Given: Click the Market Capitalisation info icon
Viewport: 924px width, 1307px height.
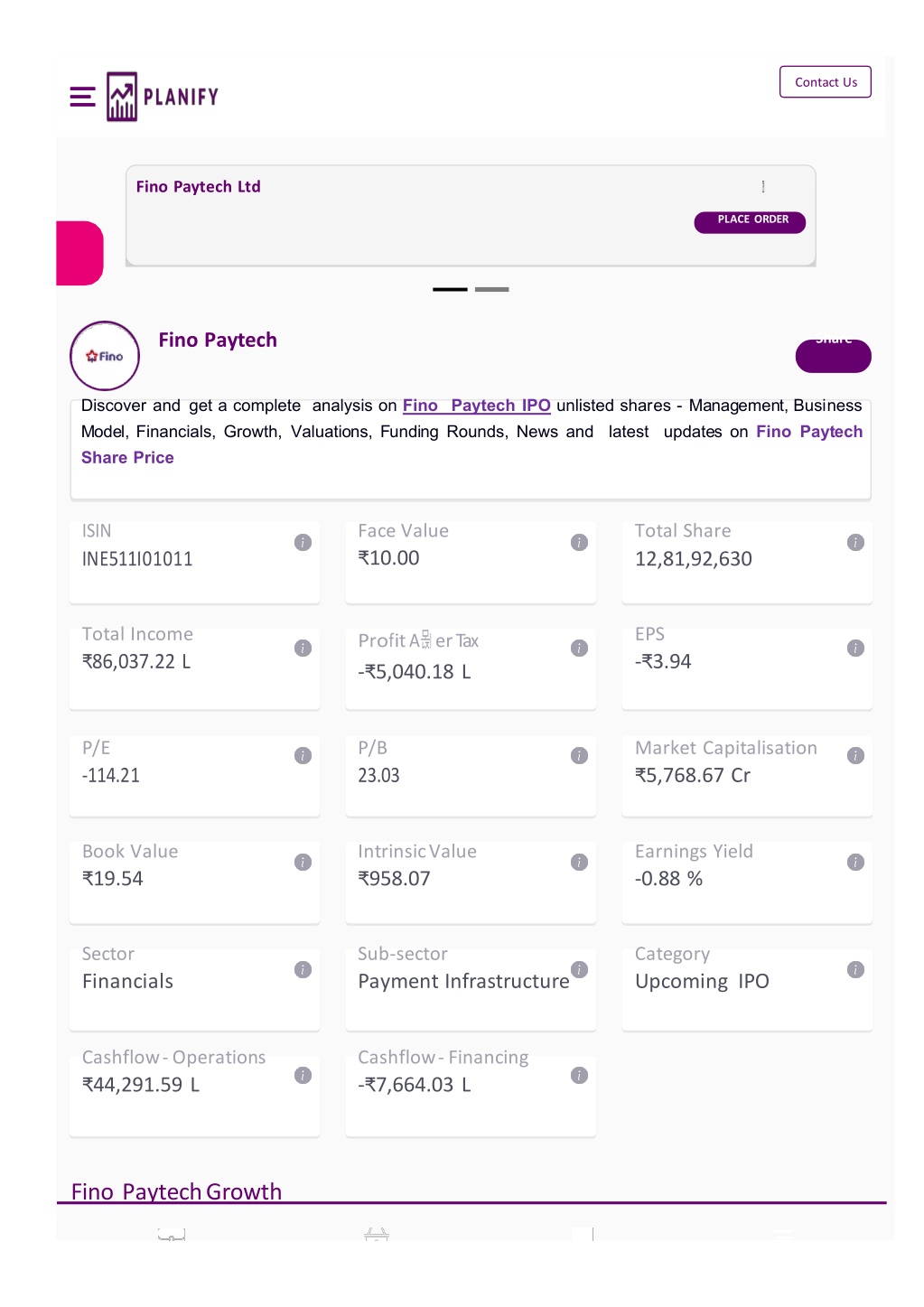Looking at the screenshot, I should click(855, 755).
